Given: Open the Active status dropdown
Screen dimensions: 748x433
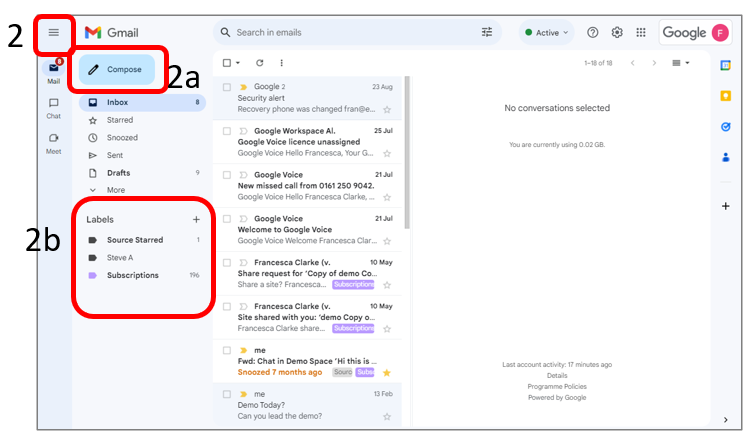Looking at the screenshot, I should (x=546, y=32).
